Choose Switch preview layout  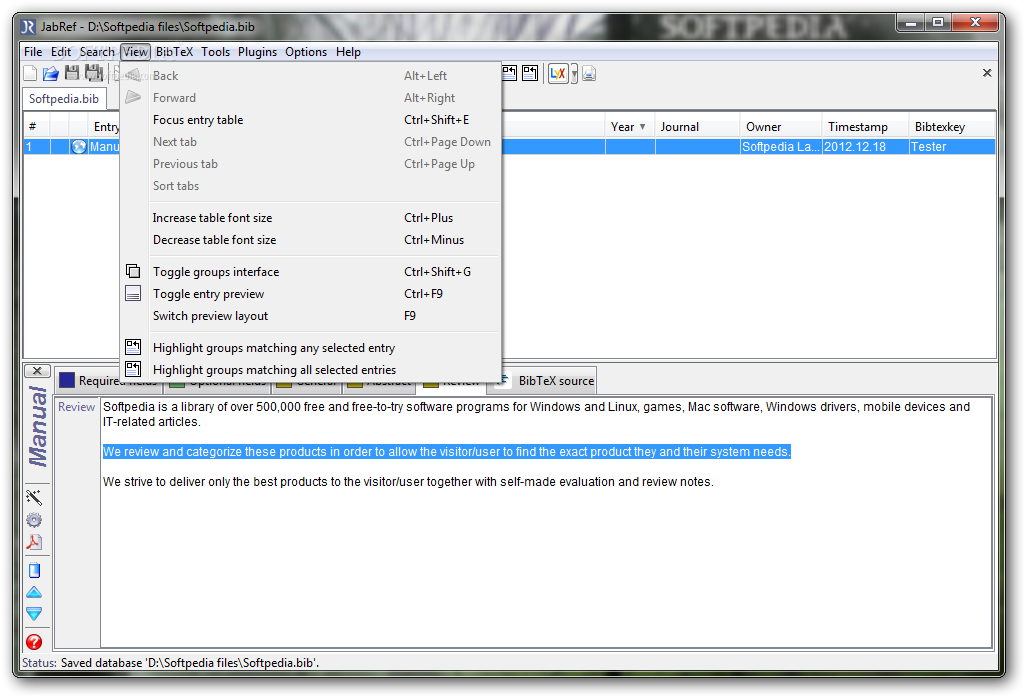[x=311, y=316]
